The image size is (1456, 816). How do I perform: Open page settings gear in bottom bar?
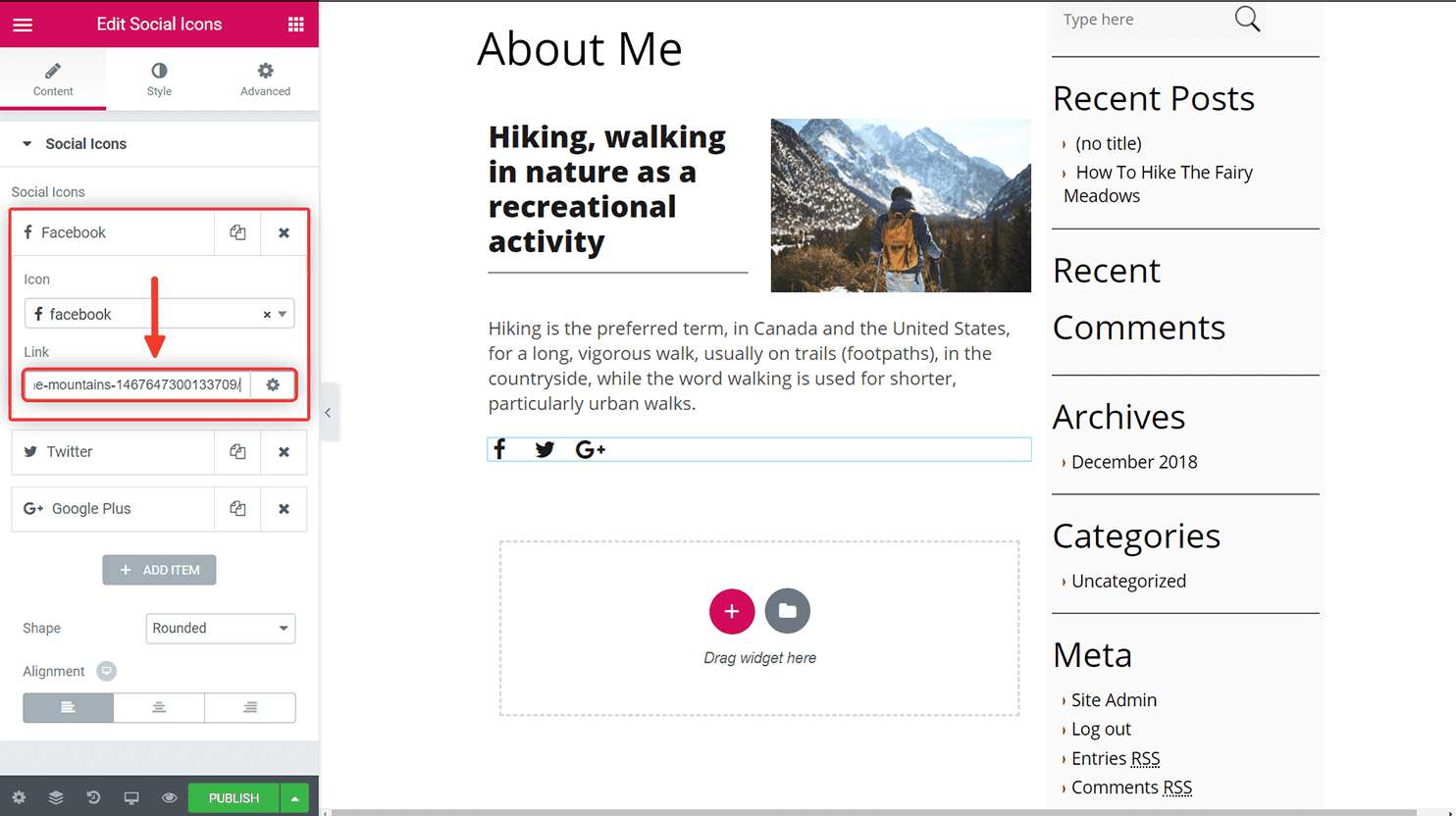pyautogui.click(x=19, y=798)
